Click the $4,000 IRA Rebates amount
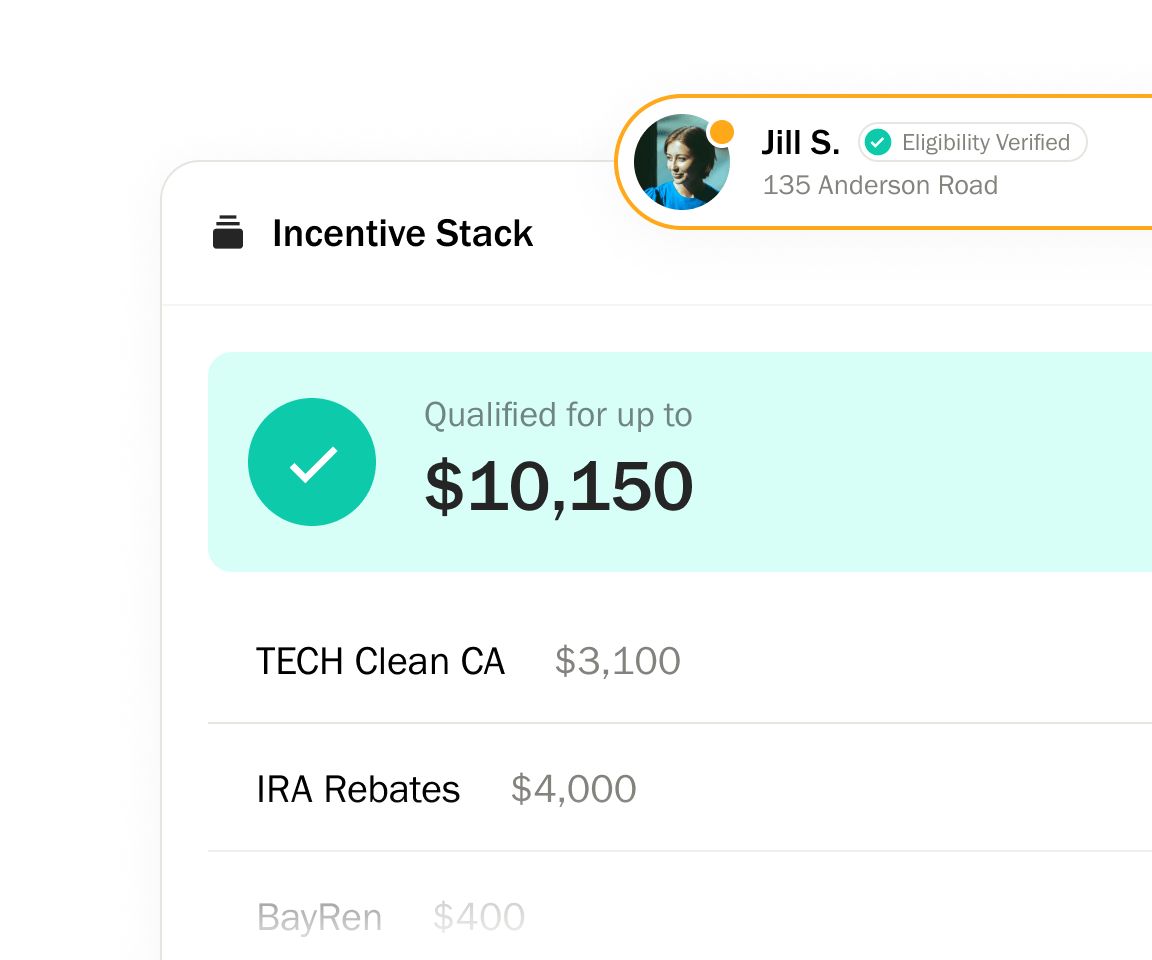Screen dimensions: 1152x960 pos(573,789)
